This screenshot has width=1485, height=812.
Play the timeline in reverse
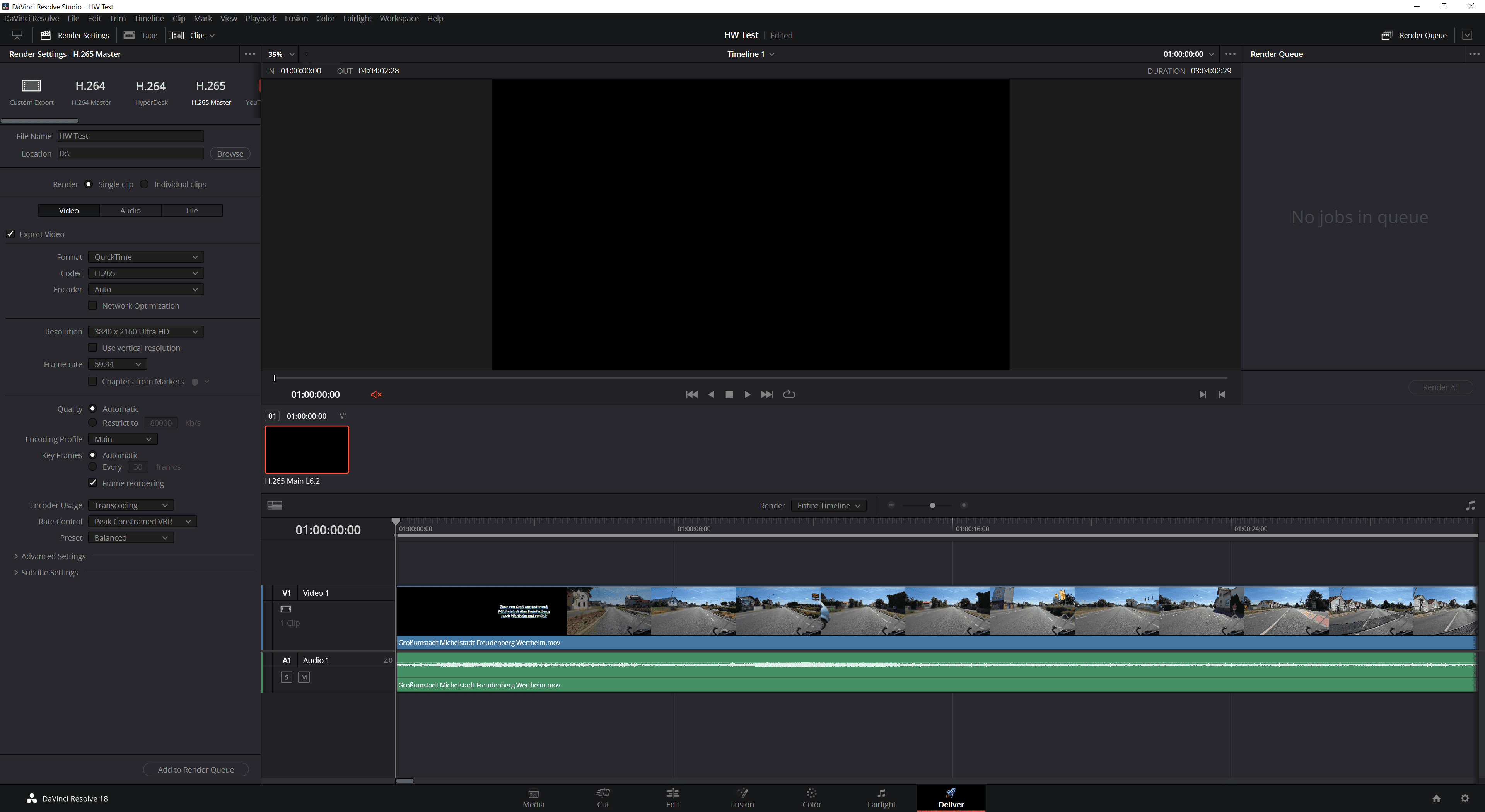(x=711, y=394)
